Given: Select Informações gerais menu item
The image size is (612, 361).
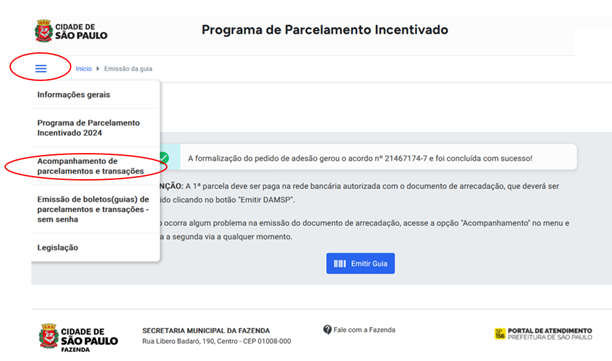Looking at the screenshot, I should tap(96, 94).
